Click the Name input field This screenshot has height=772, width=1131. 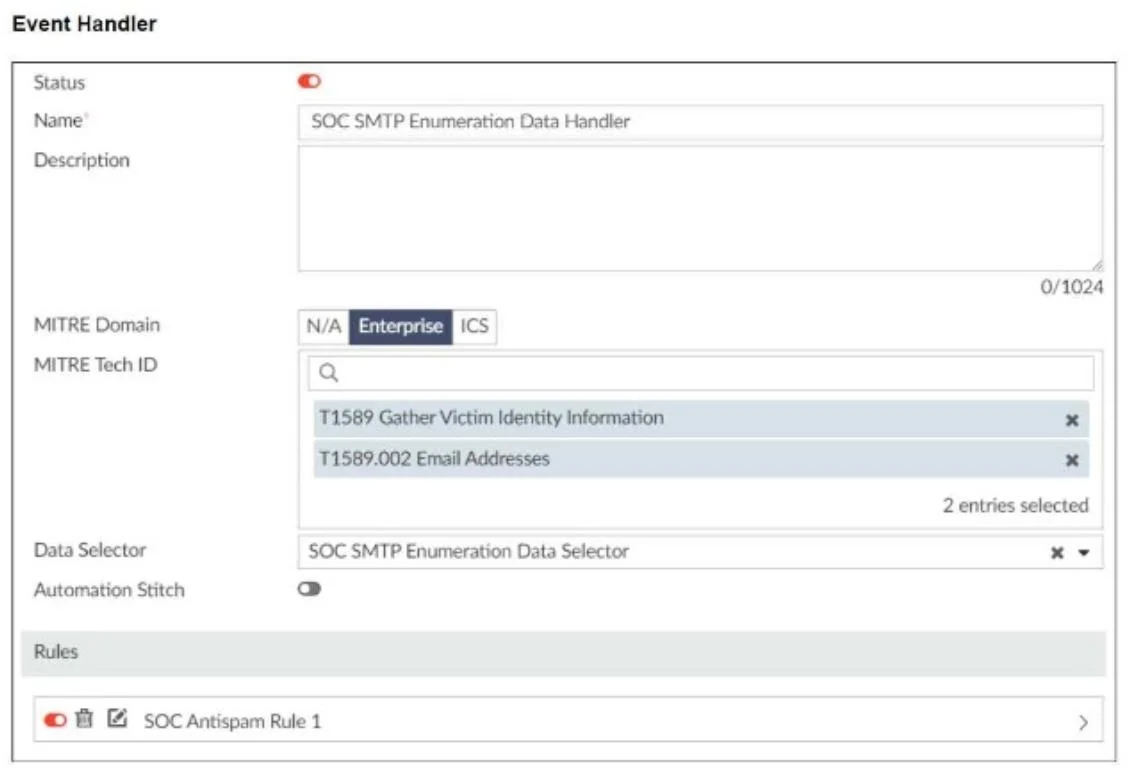(700, 121)
